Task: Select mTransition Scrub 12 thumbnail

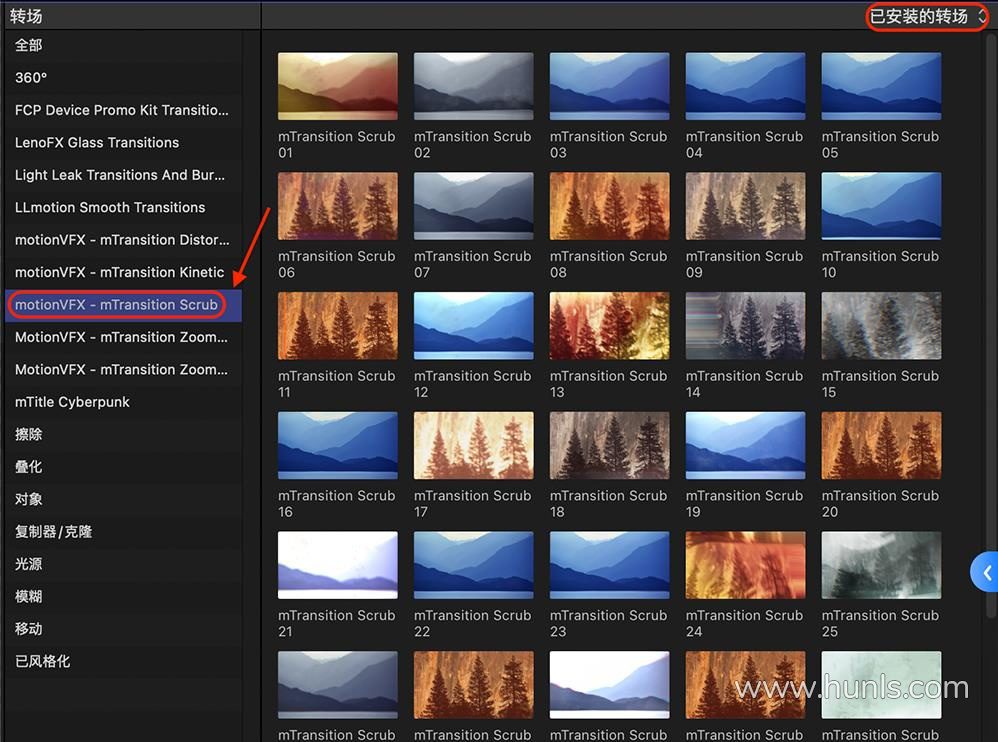Action: pos(474,326)
